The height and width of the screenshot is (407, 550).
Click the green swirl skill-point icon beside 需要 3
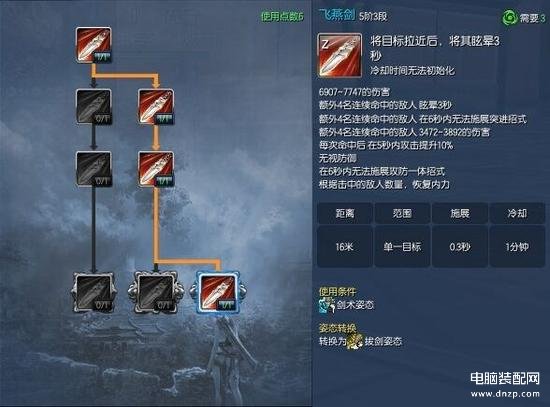point(510,17)
